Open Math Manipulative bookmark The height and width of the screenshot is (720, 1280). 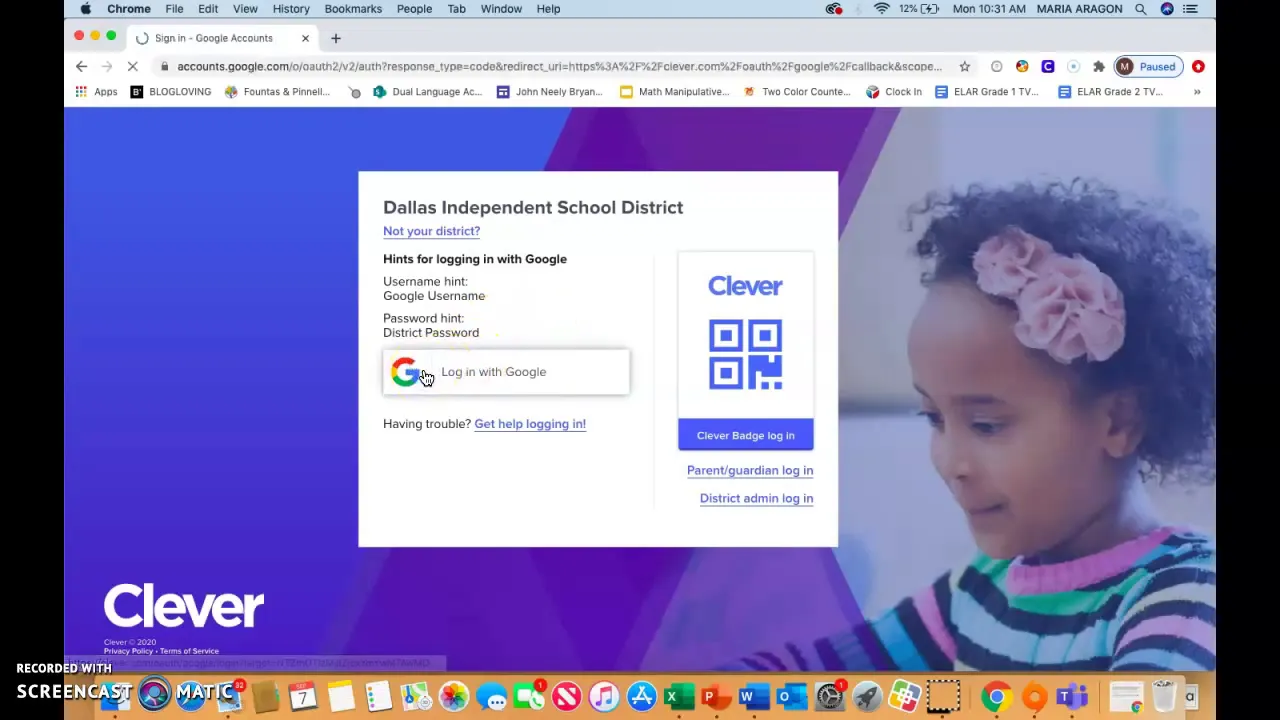pyautogui.click(x=675, y=91)
